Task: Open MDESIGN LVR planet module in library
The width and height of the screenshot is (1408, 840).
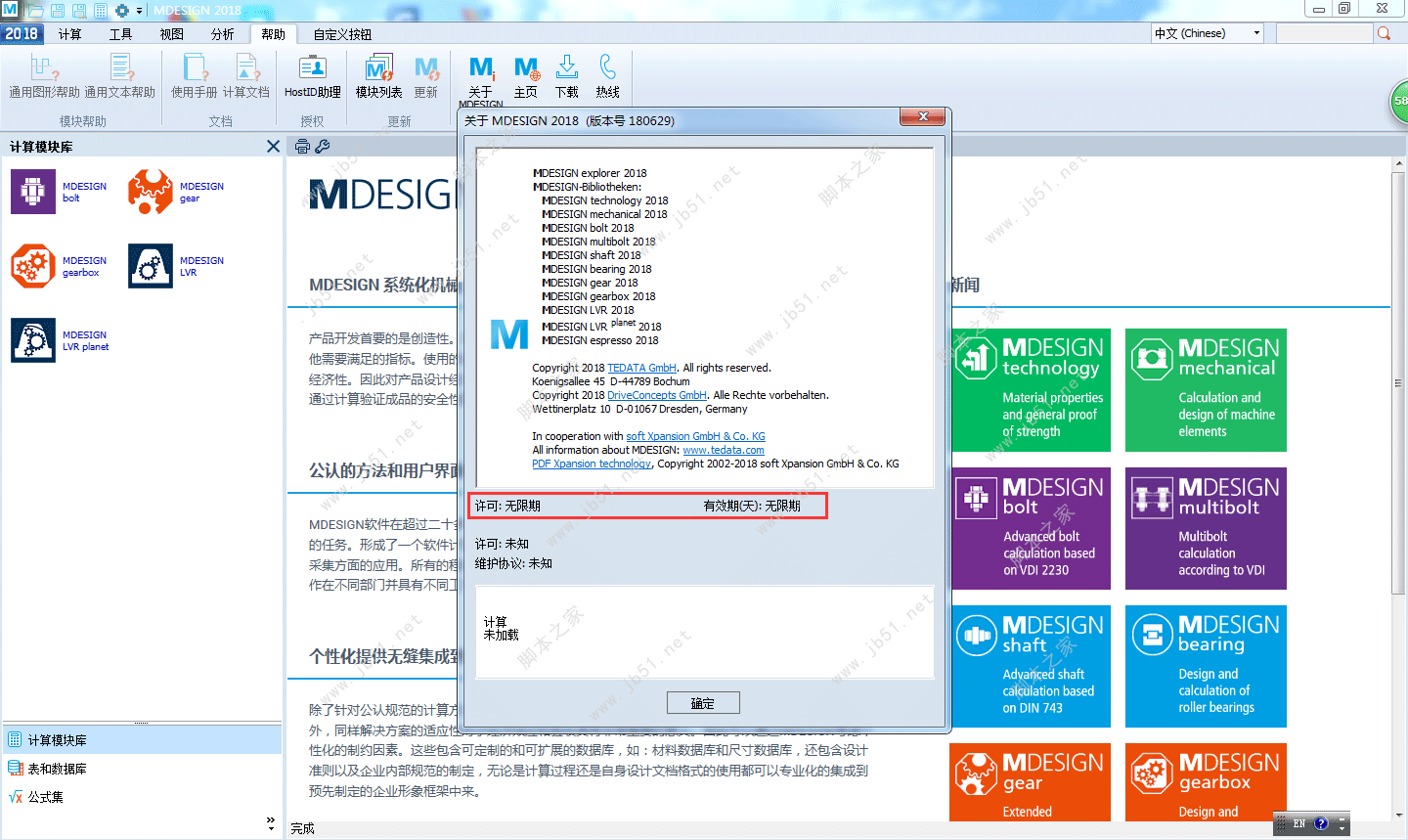Action: pyautogui.click(x=60, y=340)
